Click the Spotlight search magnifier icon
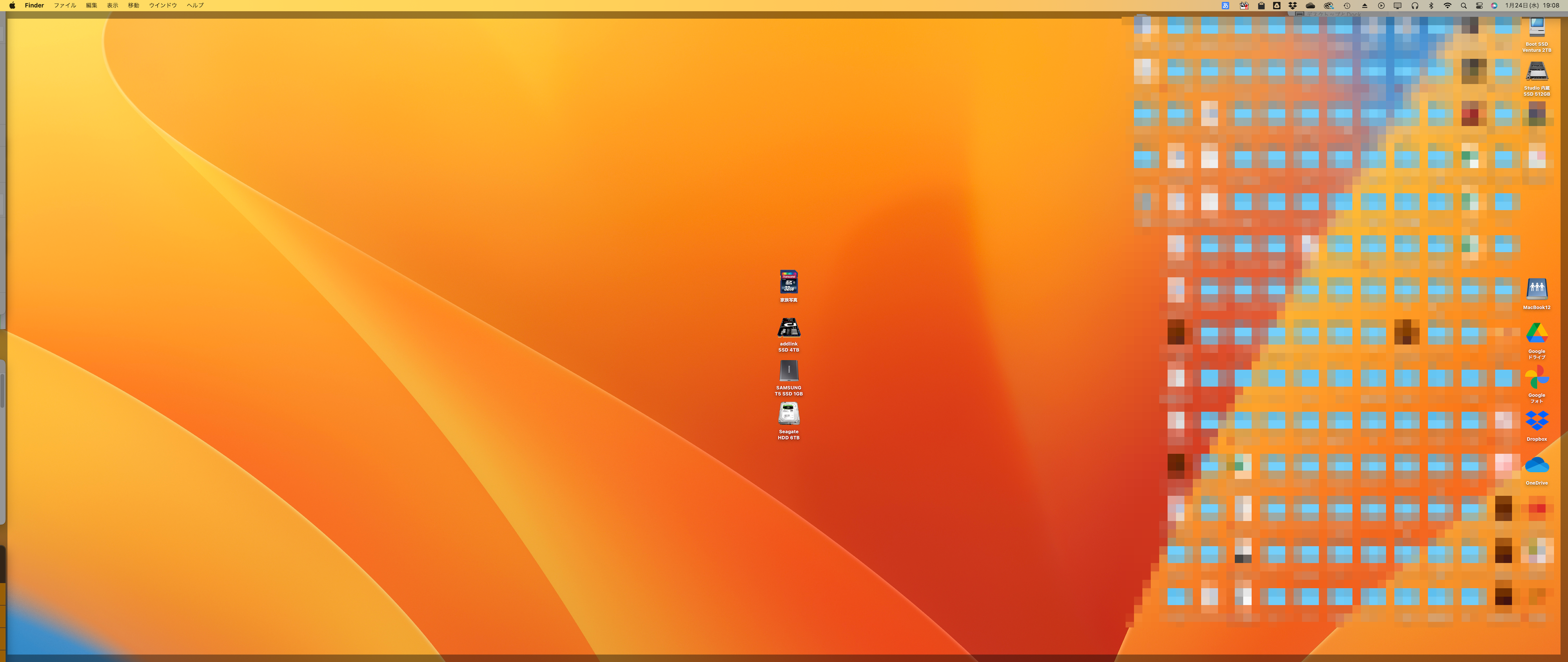1568x662 pixels. pos(1463,6)
